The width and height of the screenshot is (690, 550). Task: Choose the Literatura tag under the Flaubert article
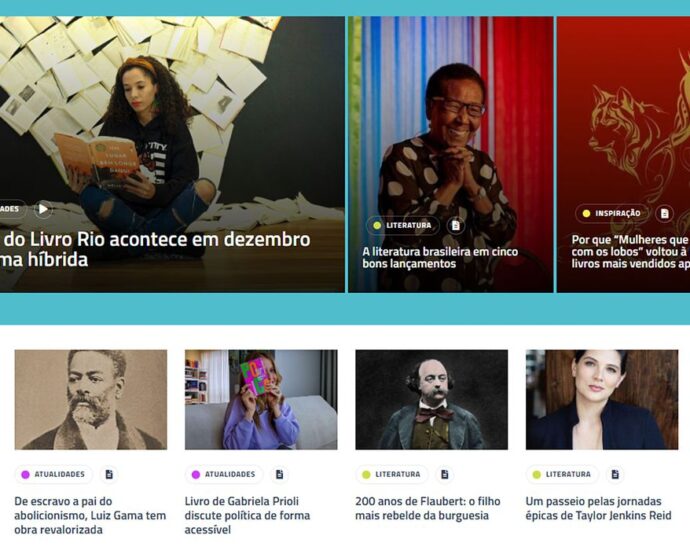[392, 474]
